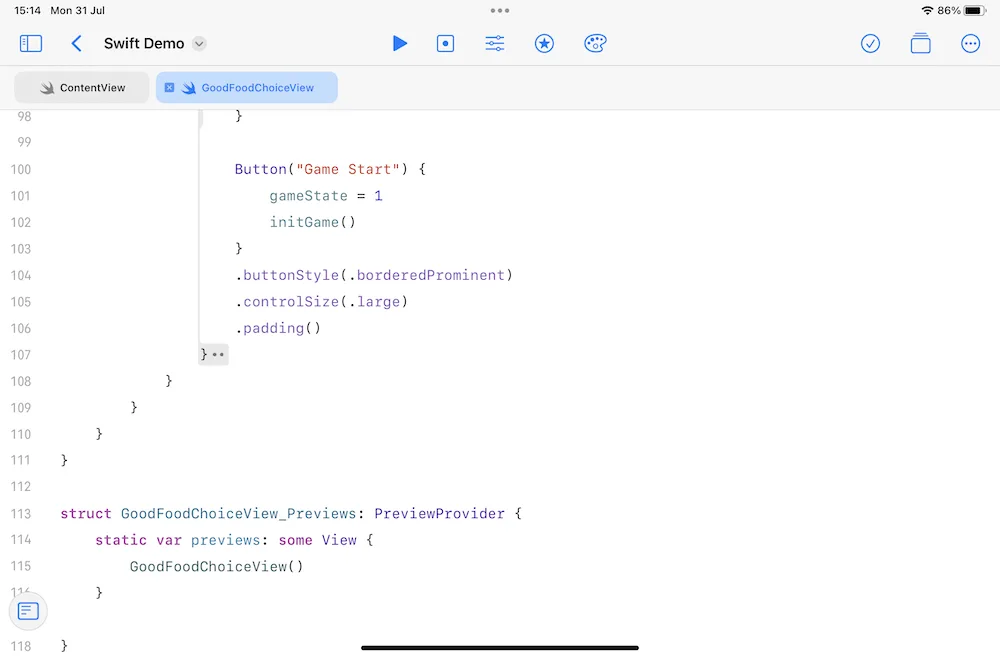Click the .controlSize(.large) line
The height and width of the screenshot is (657, 1000).
click(321, 302)
